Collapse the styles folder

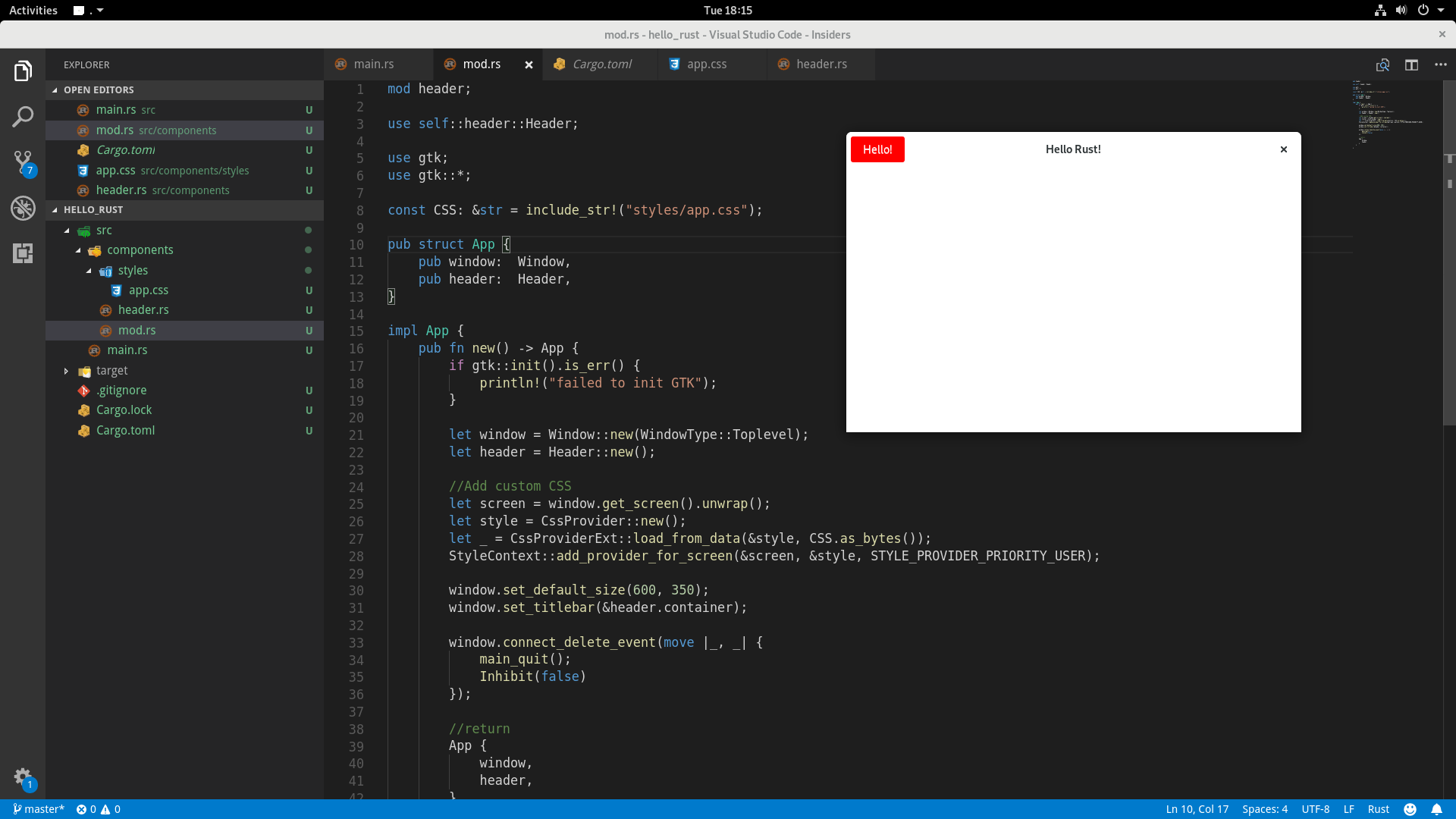(x=89, y=271)
